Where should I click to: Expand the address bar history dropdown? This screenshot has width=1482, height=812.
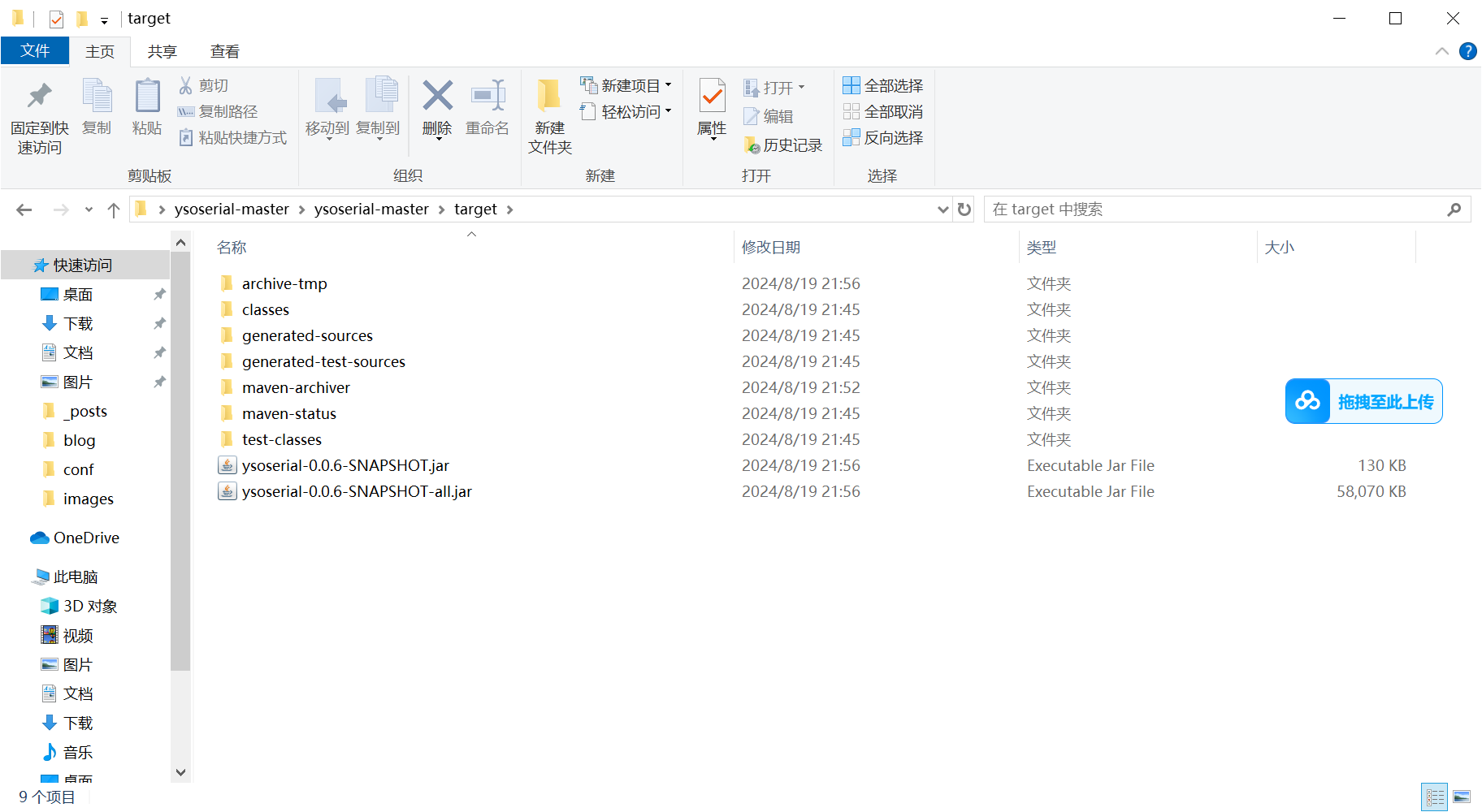(x=942, y=209)
